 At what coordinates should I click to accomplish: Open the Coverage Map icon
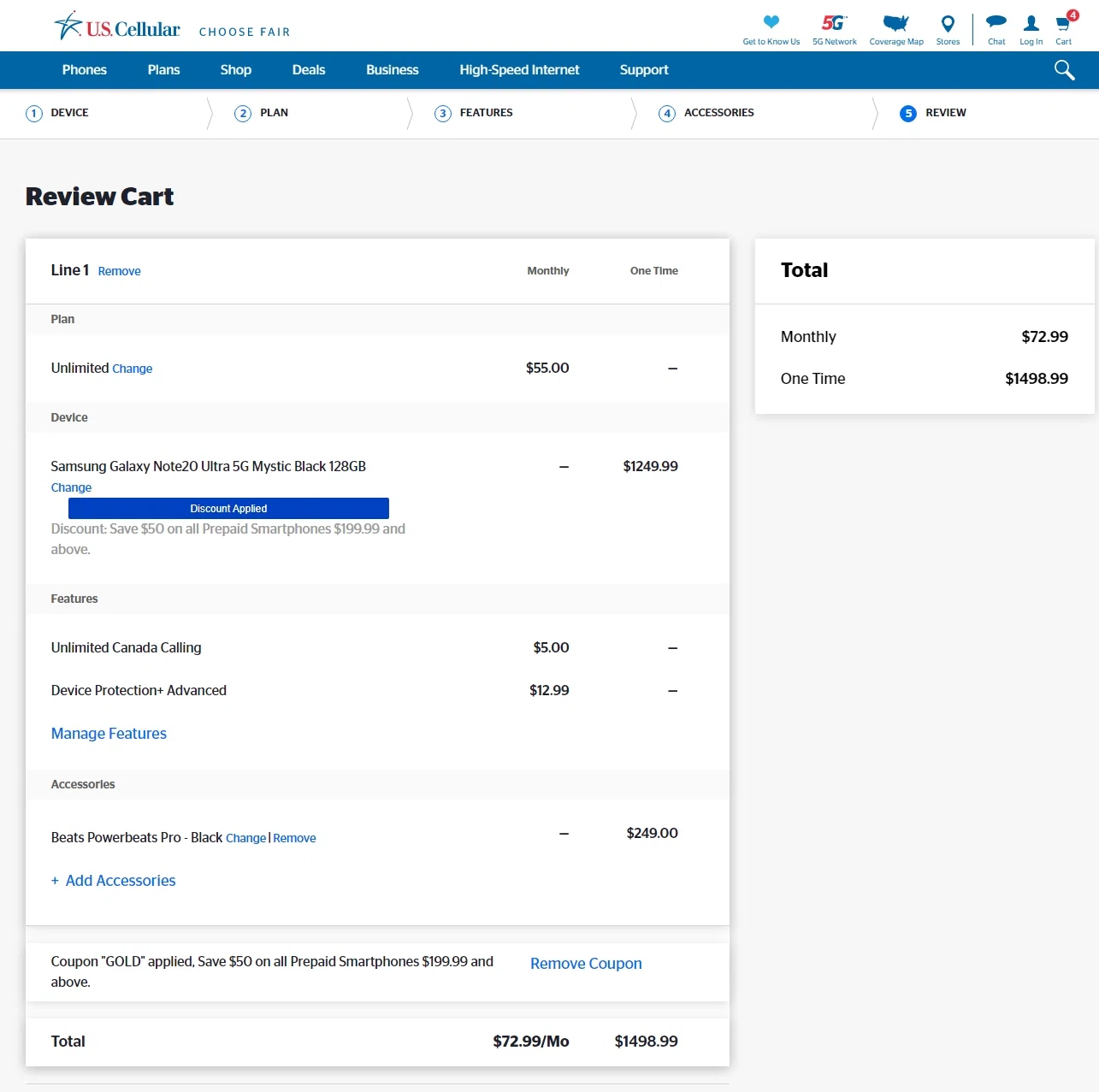click(895, 22)
